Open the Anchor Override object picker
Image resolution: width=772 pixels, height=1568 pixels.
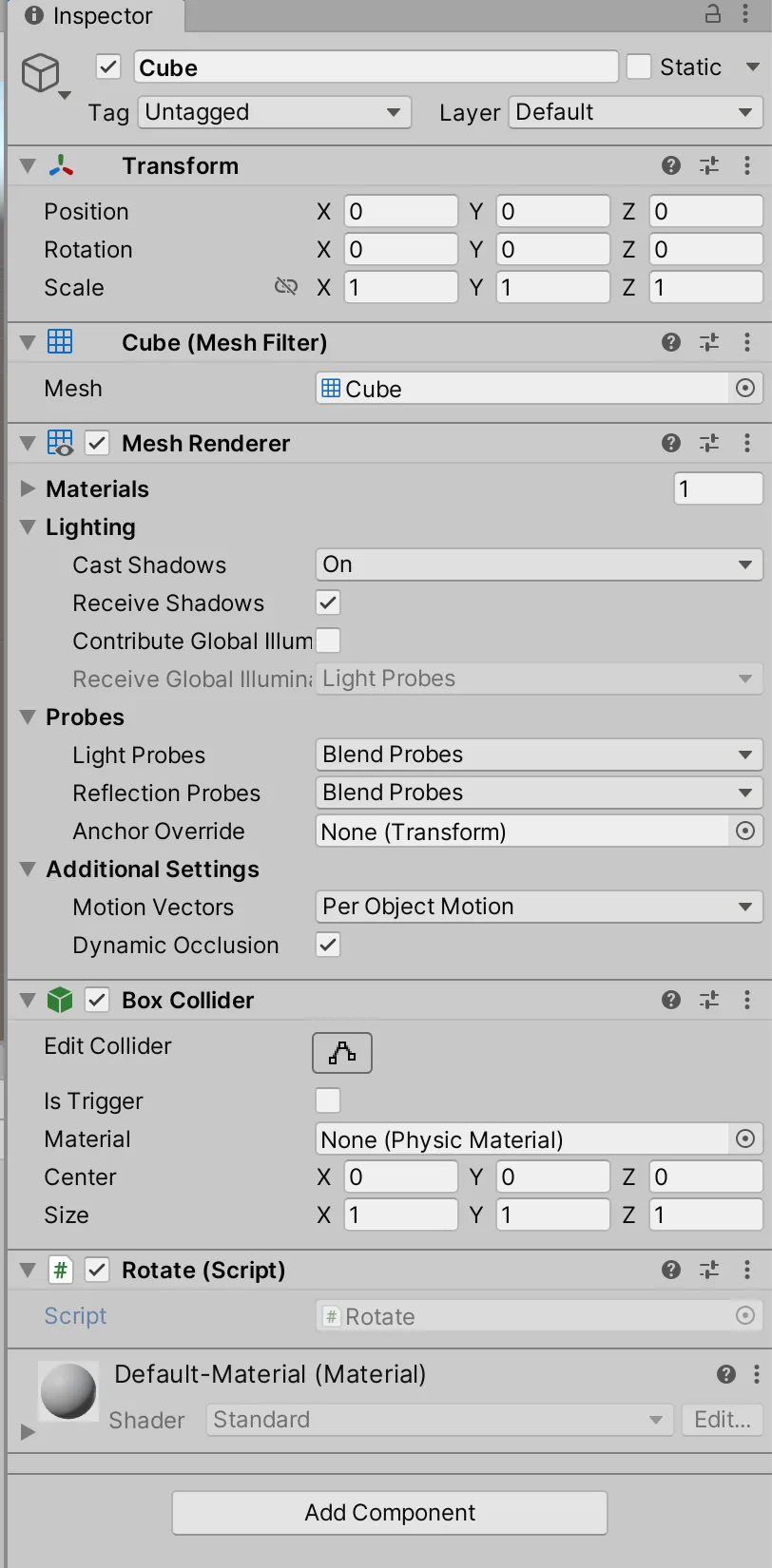(745, 831)
